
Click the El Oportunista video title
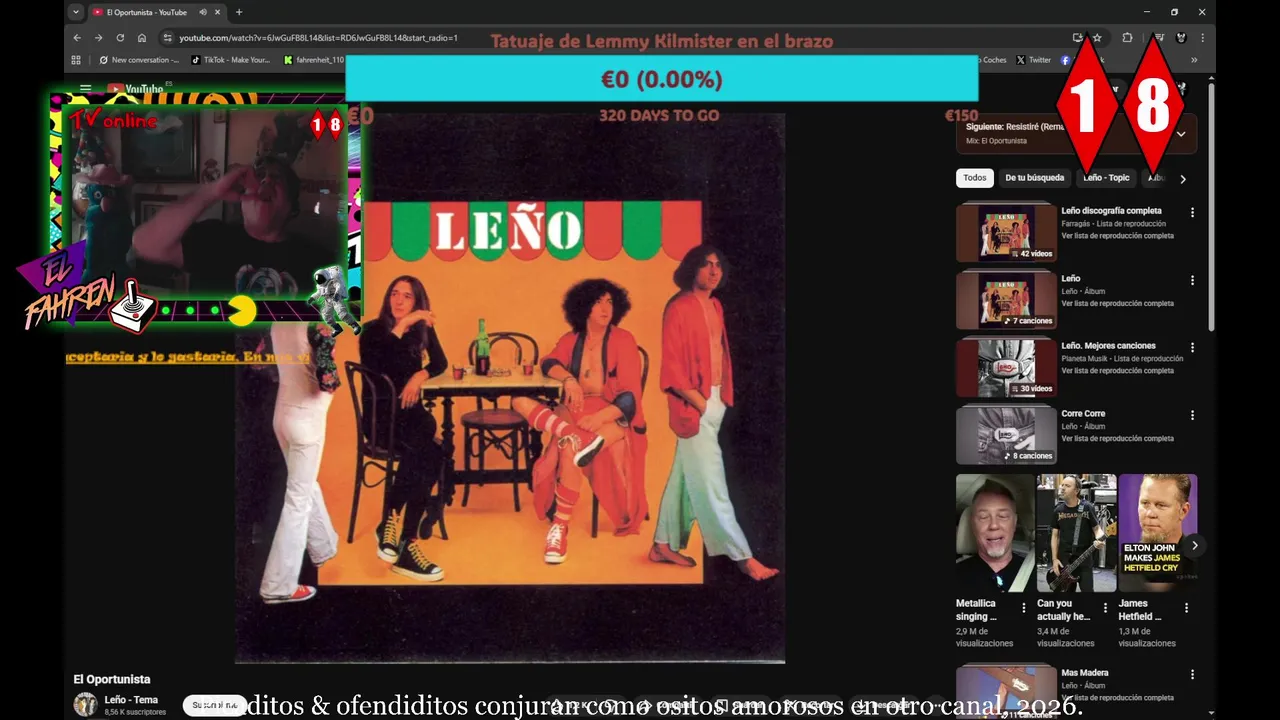point(112,679)
